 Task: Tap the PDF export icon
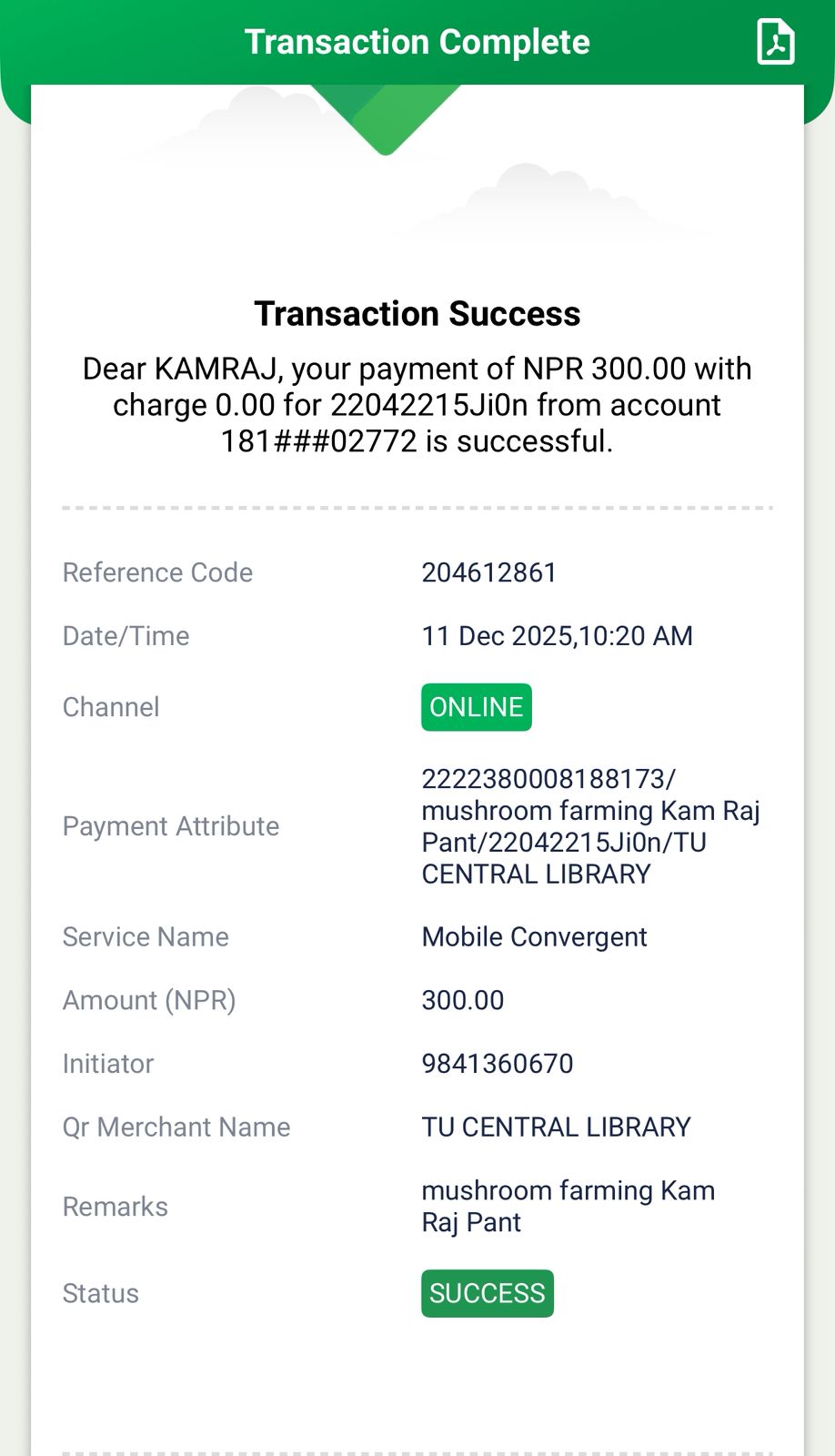775,43
